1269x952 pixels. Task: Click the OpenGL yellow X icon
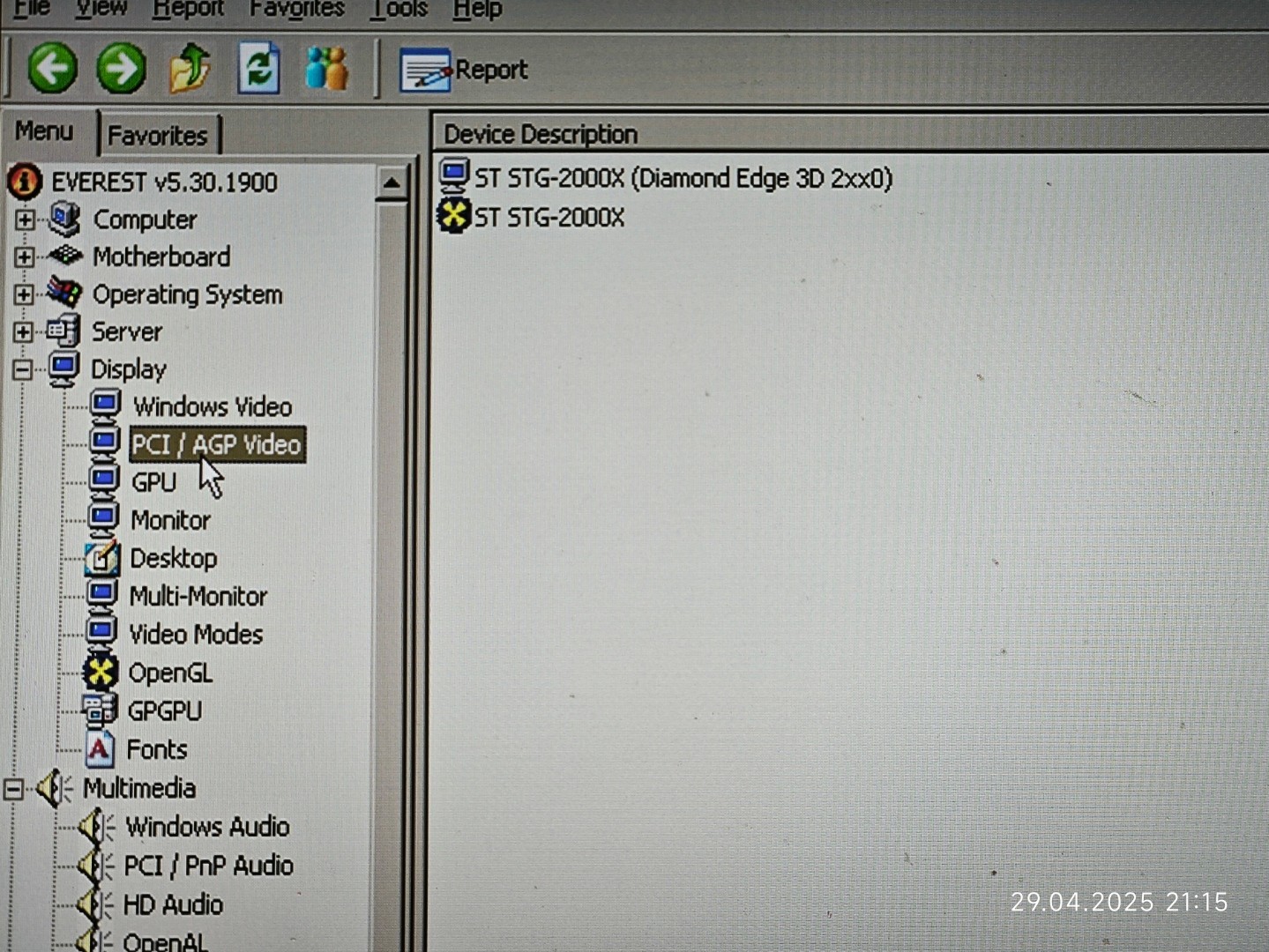coord(101,673)
